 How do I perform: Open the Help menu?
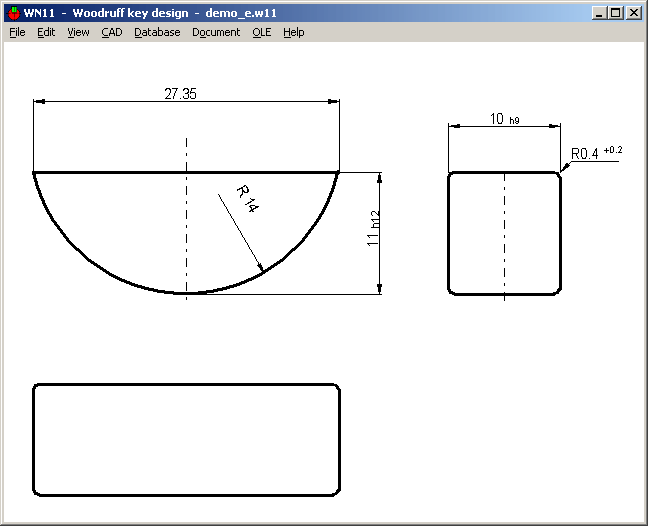click(x=293, y=32)
